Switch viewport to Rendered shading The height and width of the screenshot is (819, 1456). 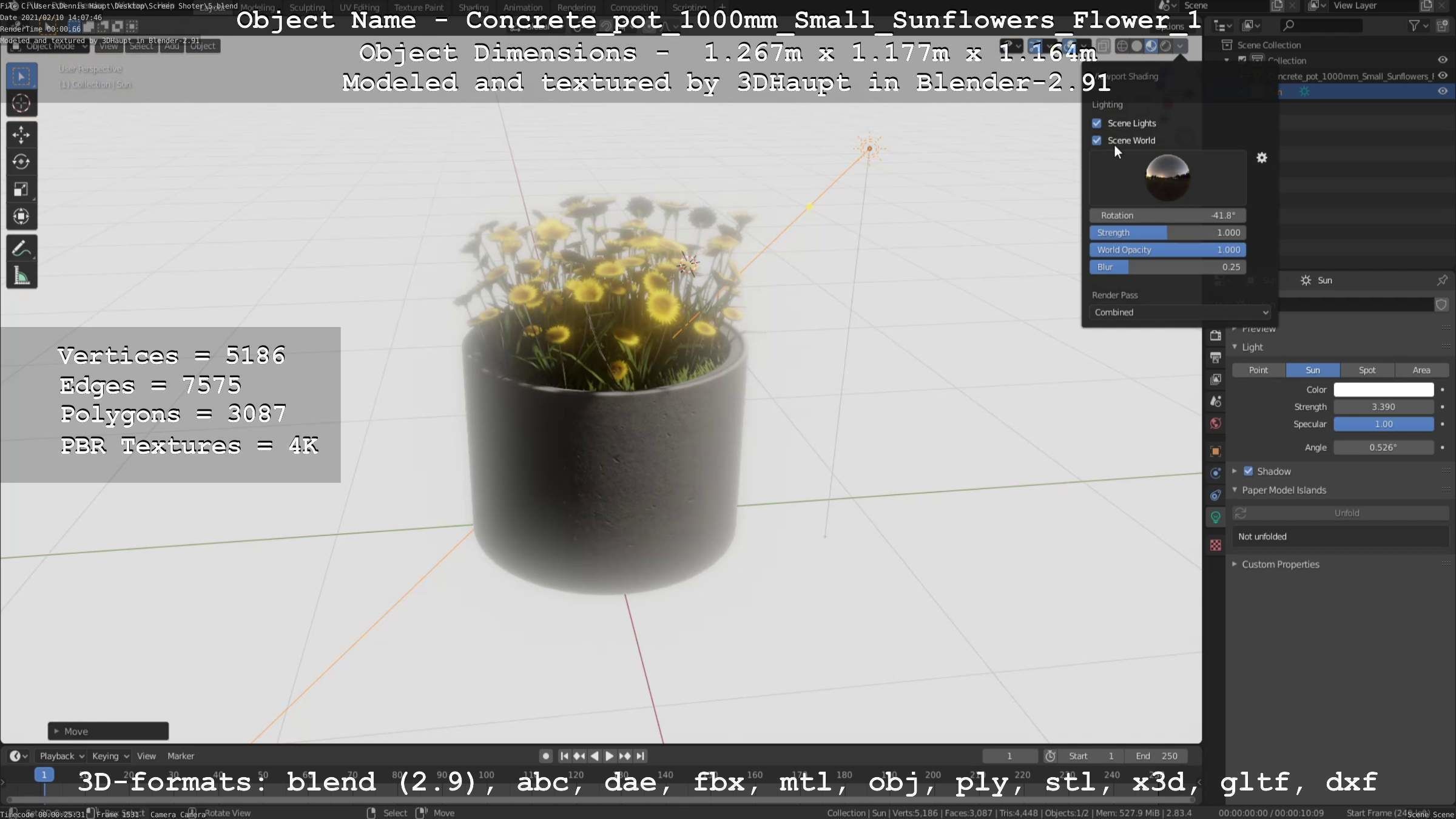tap(1165, 46)
